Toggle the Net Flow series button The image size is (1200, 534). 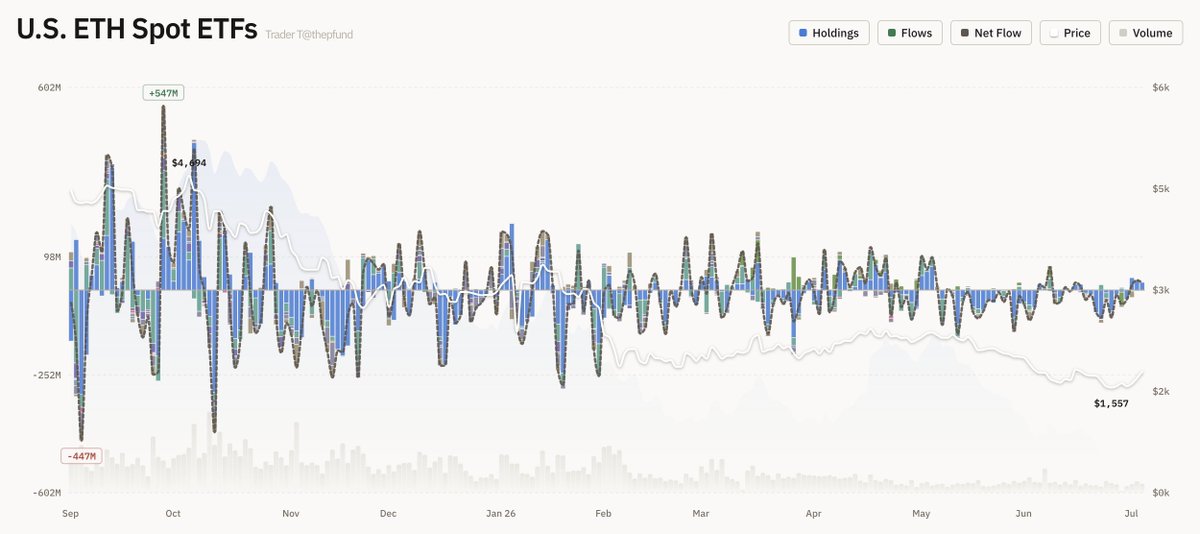point(991,33)
